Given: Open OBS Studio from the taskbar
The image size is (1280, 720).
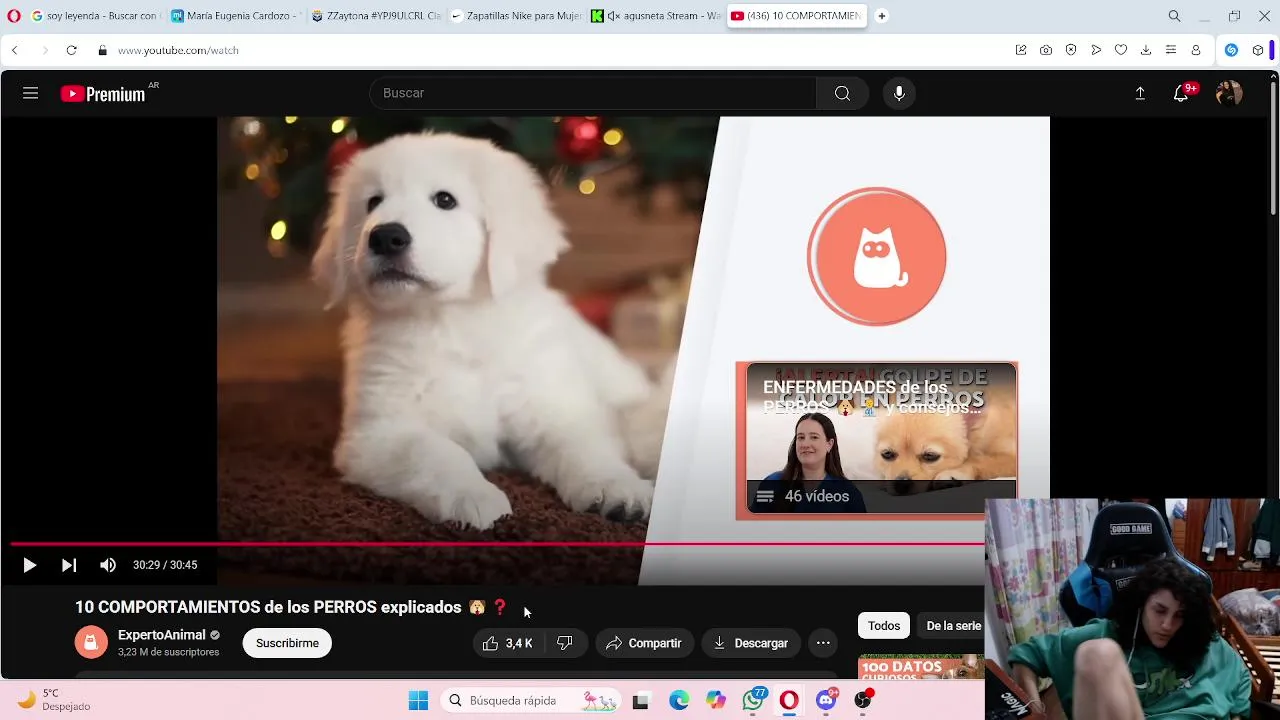Looking at the screenshot, I should [x=862, y=701].
